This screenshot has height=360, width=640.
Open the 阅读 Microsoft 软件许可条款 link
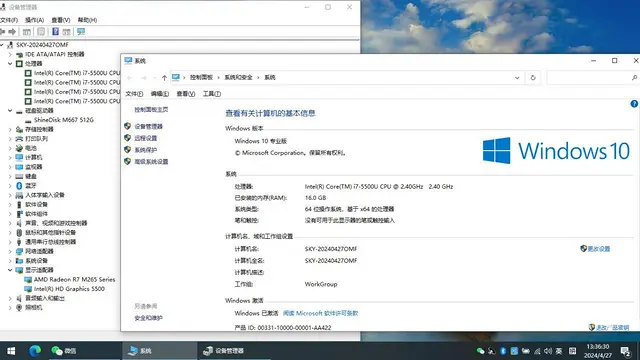[x=320, y=313]
